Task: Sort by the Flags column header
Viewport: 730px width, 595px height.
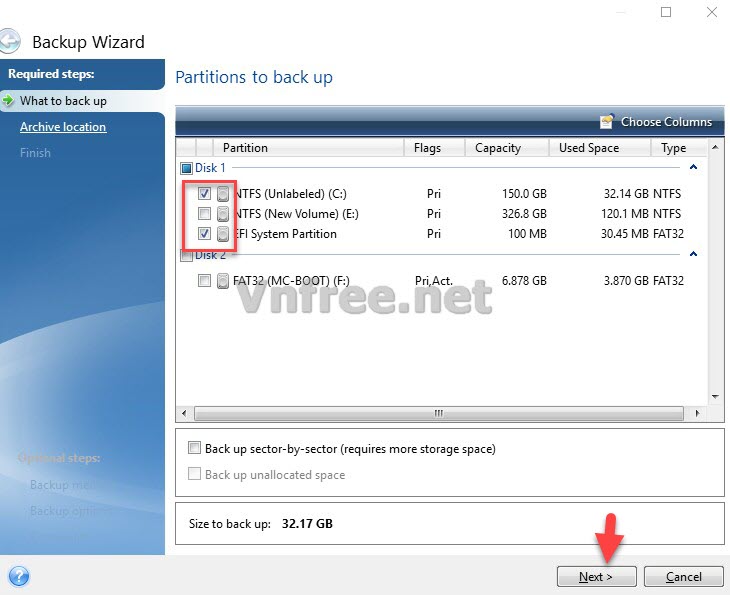Action: pyautogui.click(x=434, y=148)
